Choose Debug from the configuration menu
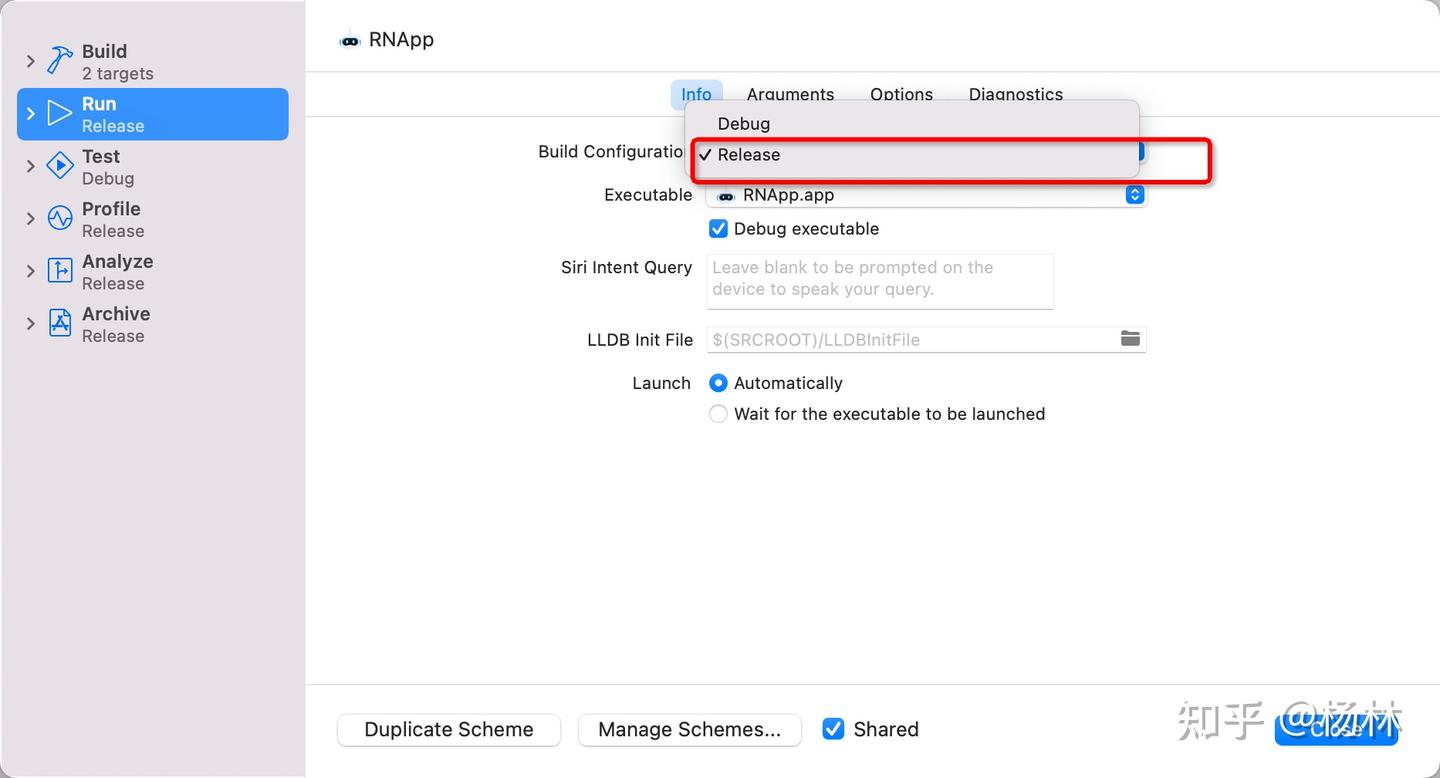1440x778 pixels. click(744, 124)
